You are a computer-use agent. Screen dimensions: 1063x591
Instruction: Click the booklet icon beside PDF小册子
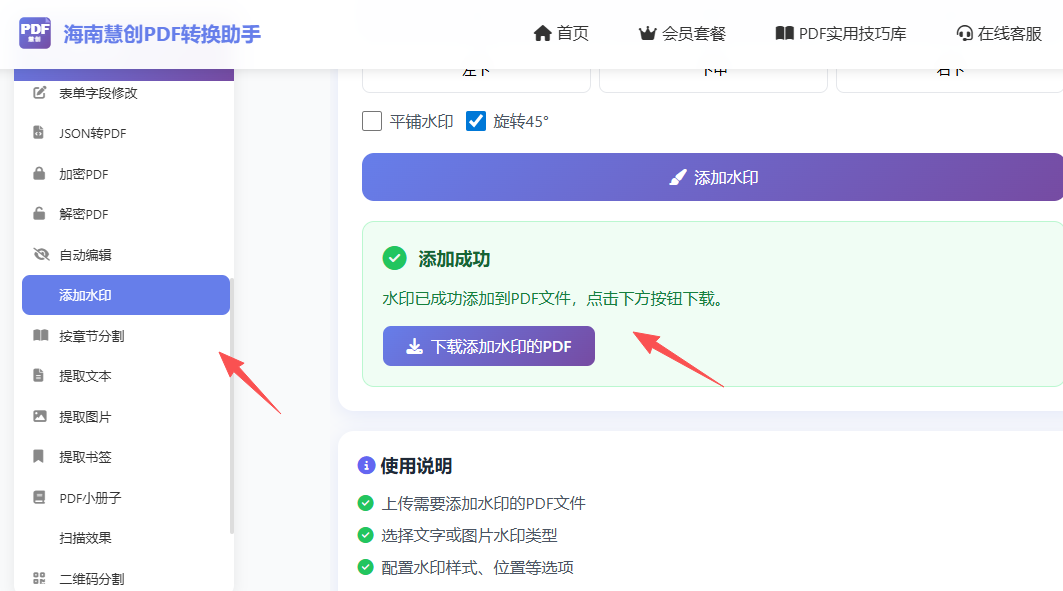[x=39, y=497]
